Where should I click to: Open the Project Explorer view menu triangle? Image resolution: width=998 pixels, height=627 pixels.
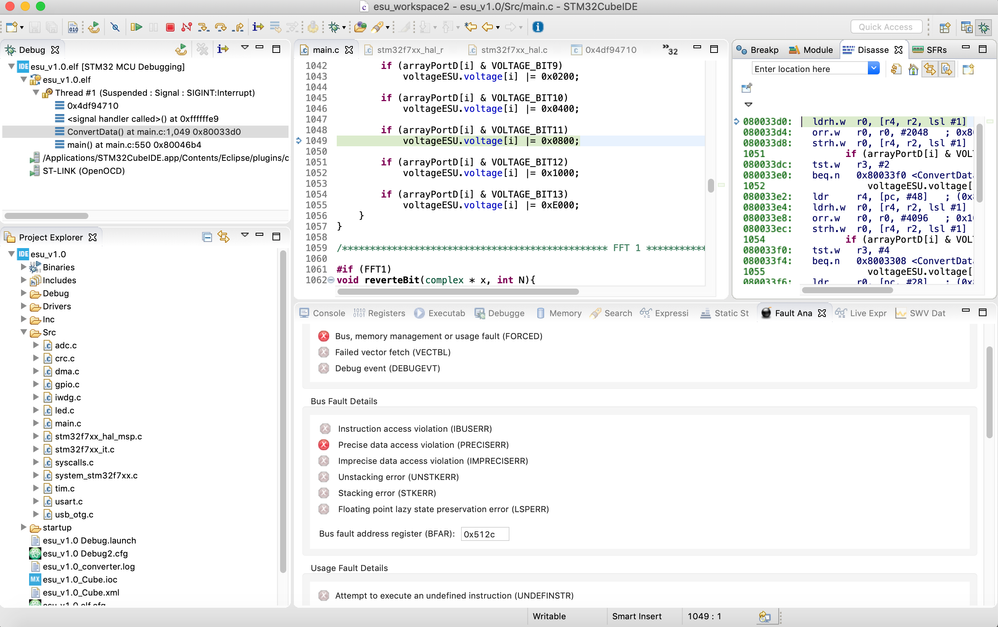244,236
